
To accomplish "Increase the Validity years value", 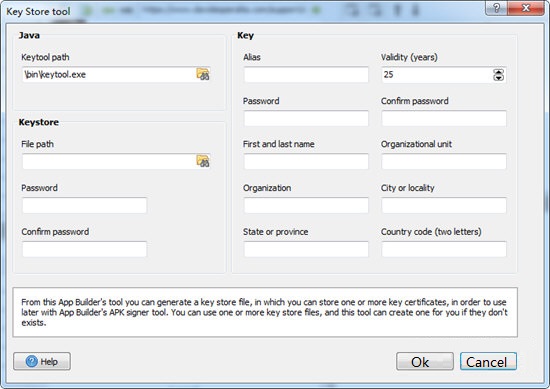I will pos(498,72).
